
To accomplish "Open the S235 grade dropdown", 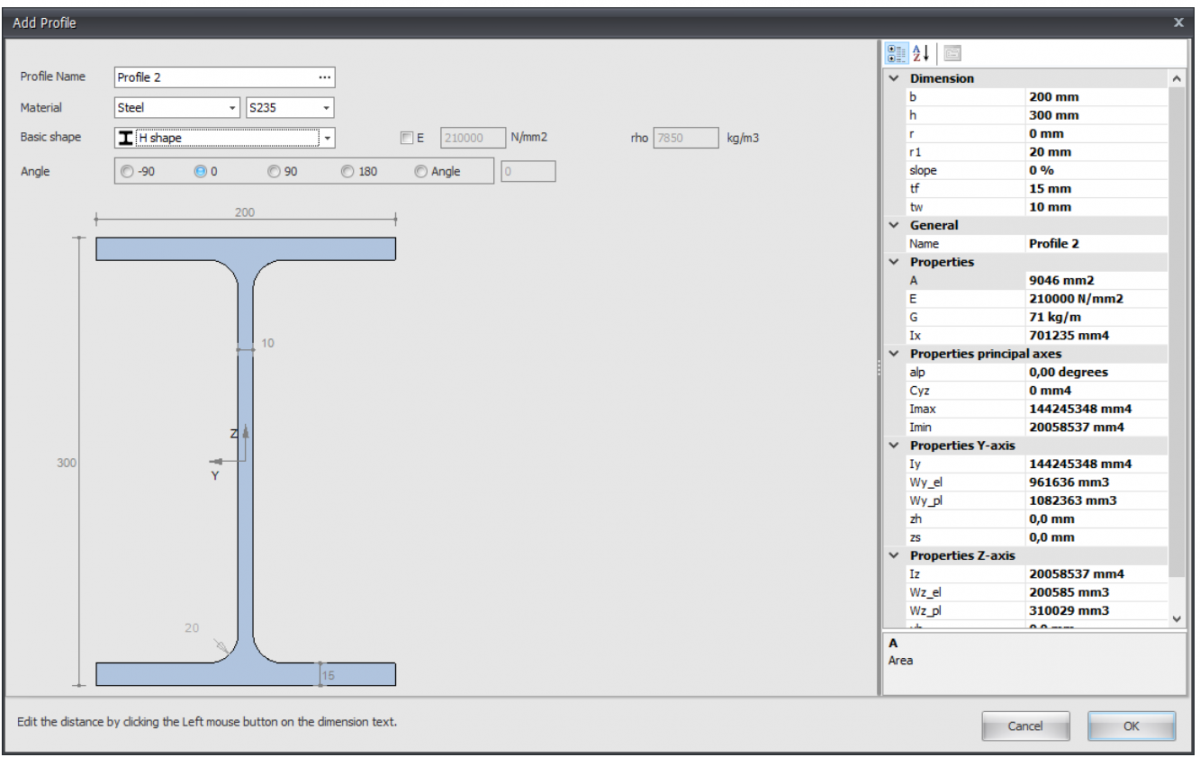I will click(326, 108).
